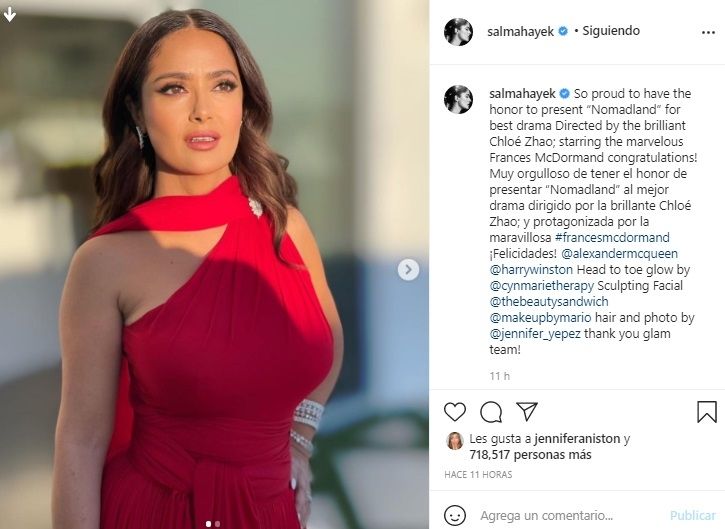View the 718,517 personas más likes list
Screen dimensions: 725x529
[530, 455]
